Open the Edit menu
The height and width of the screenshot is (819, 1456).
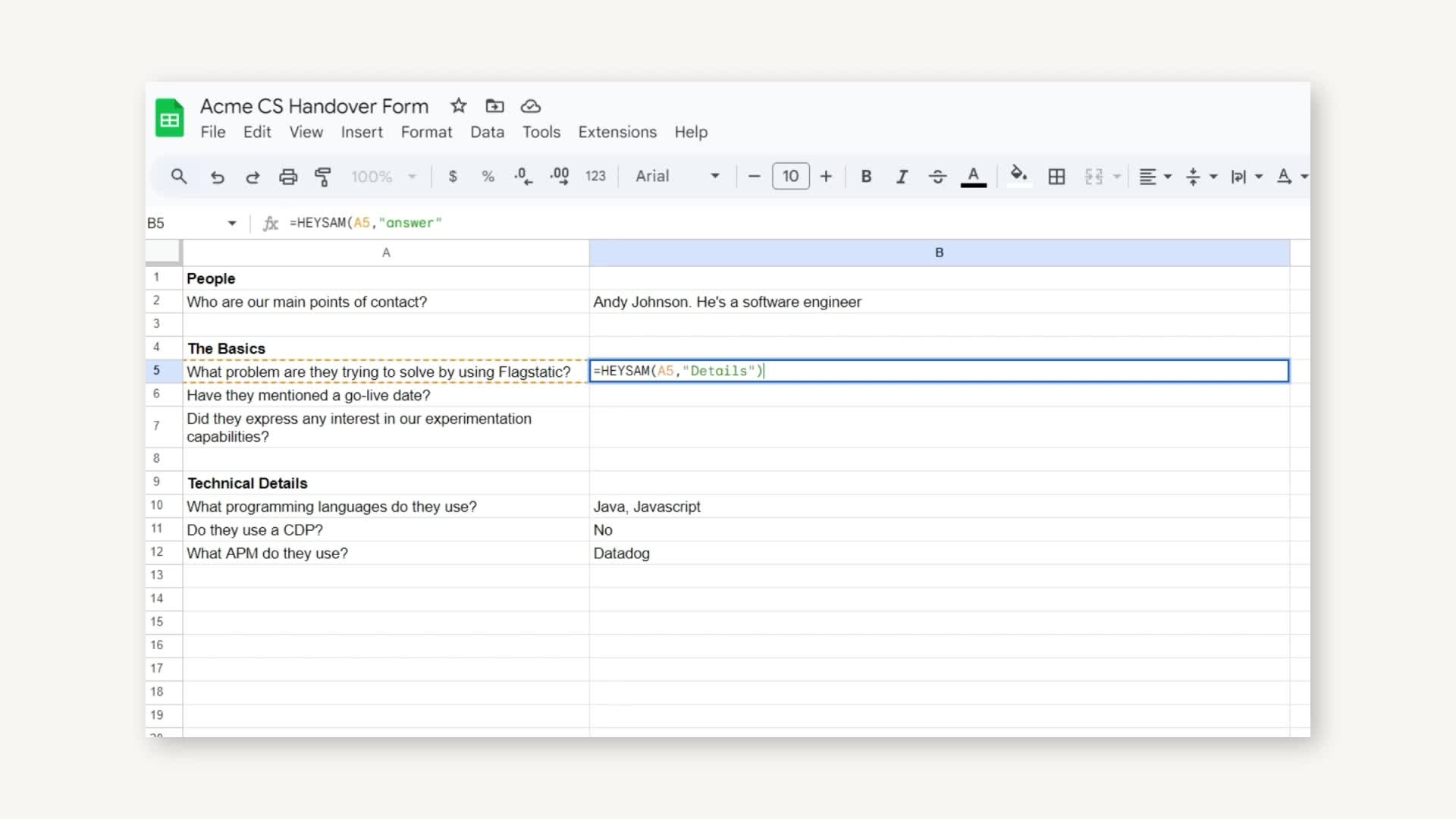[257, 132]
